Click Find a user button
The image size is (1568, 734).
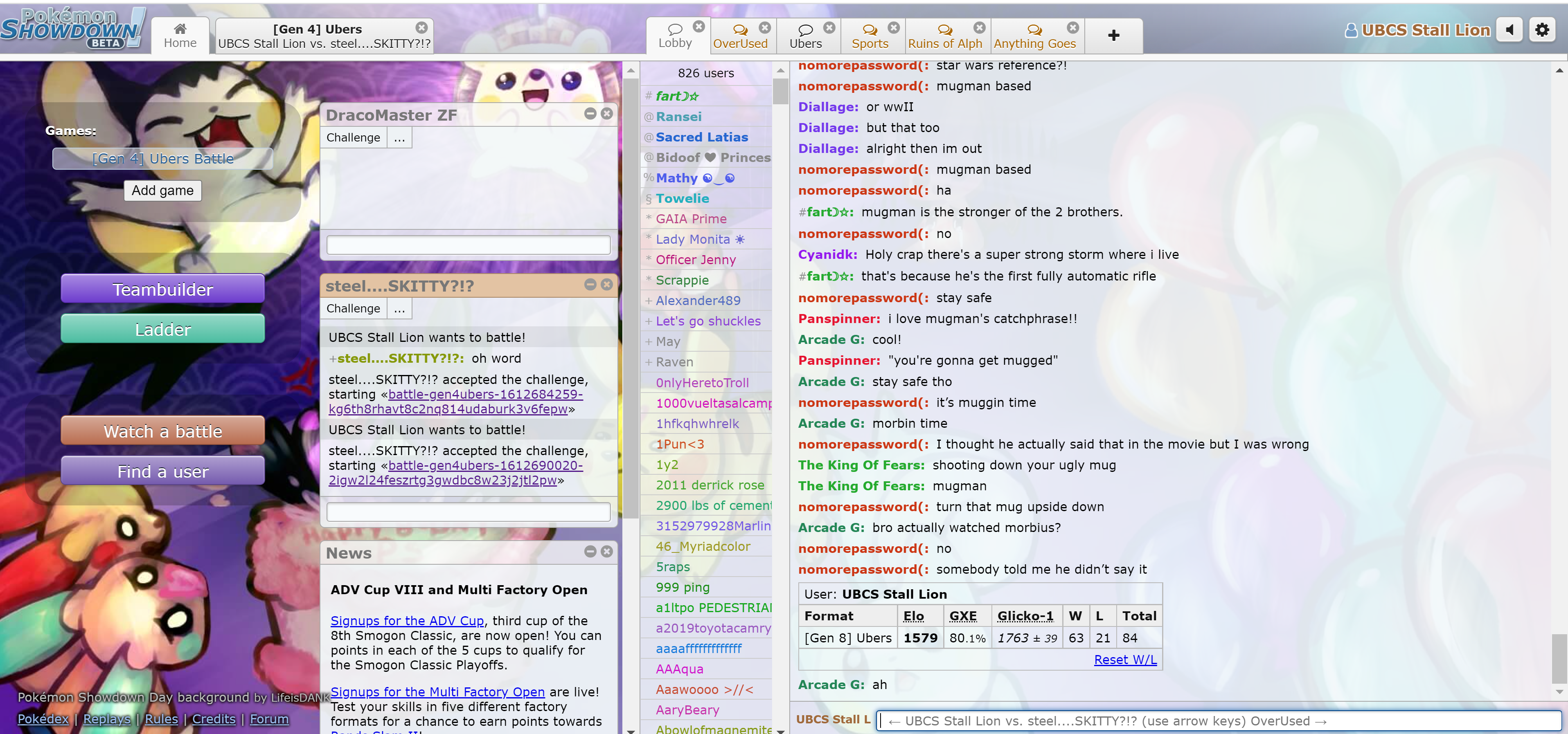(x=162, y=471)
